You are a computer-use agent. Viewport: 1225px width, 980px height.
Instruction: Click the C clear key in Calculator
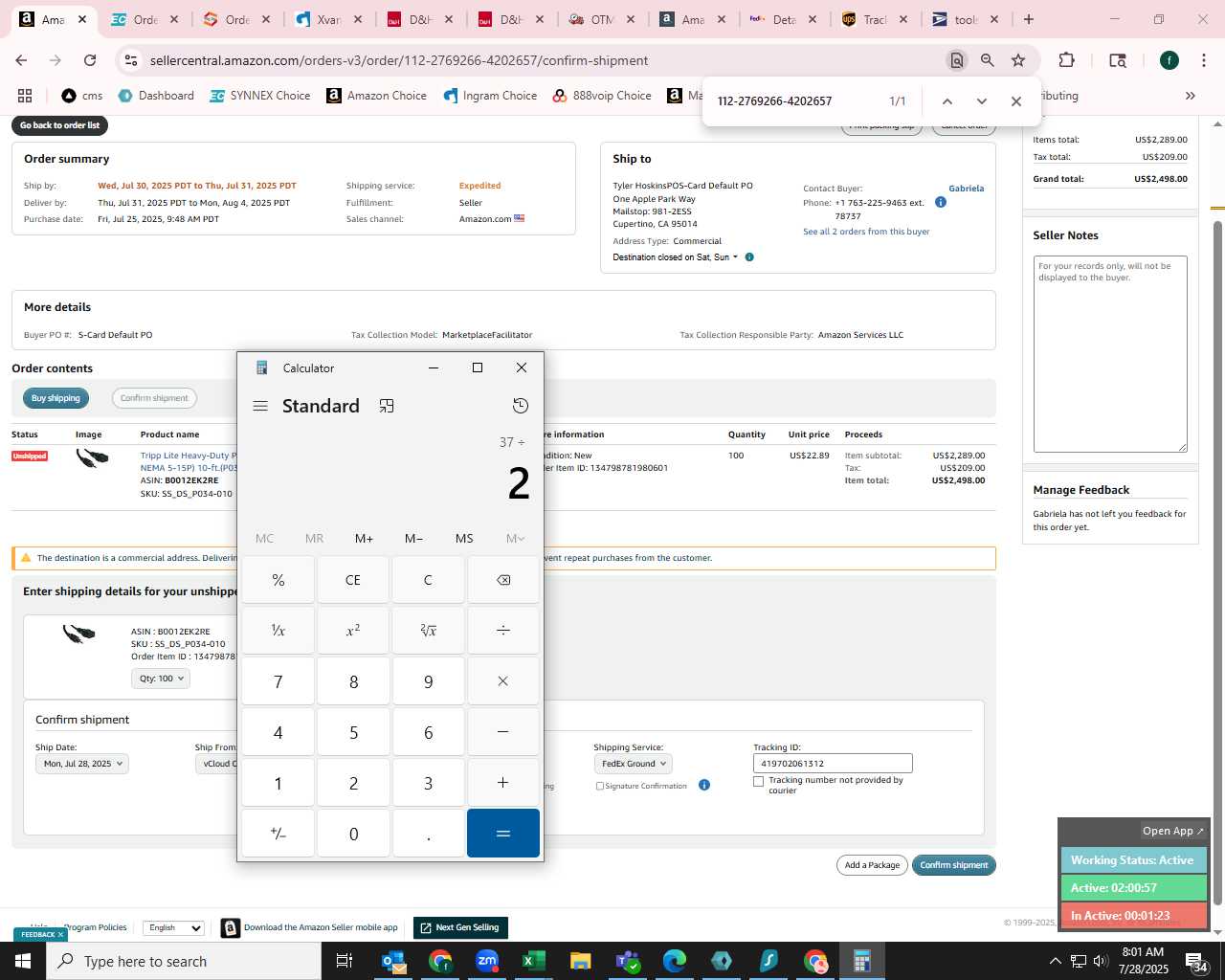(x=428, y=580)
